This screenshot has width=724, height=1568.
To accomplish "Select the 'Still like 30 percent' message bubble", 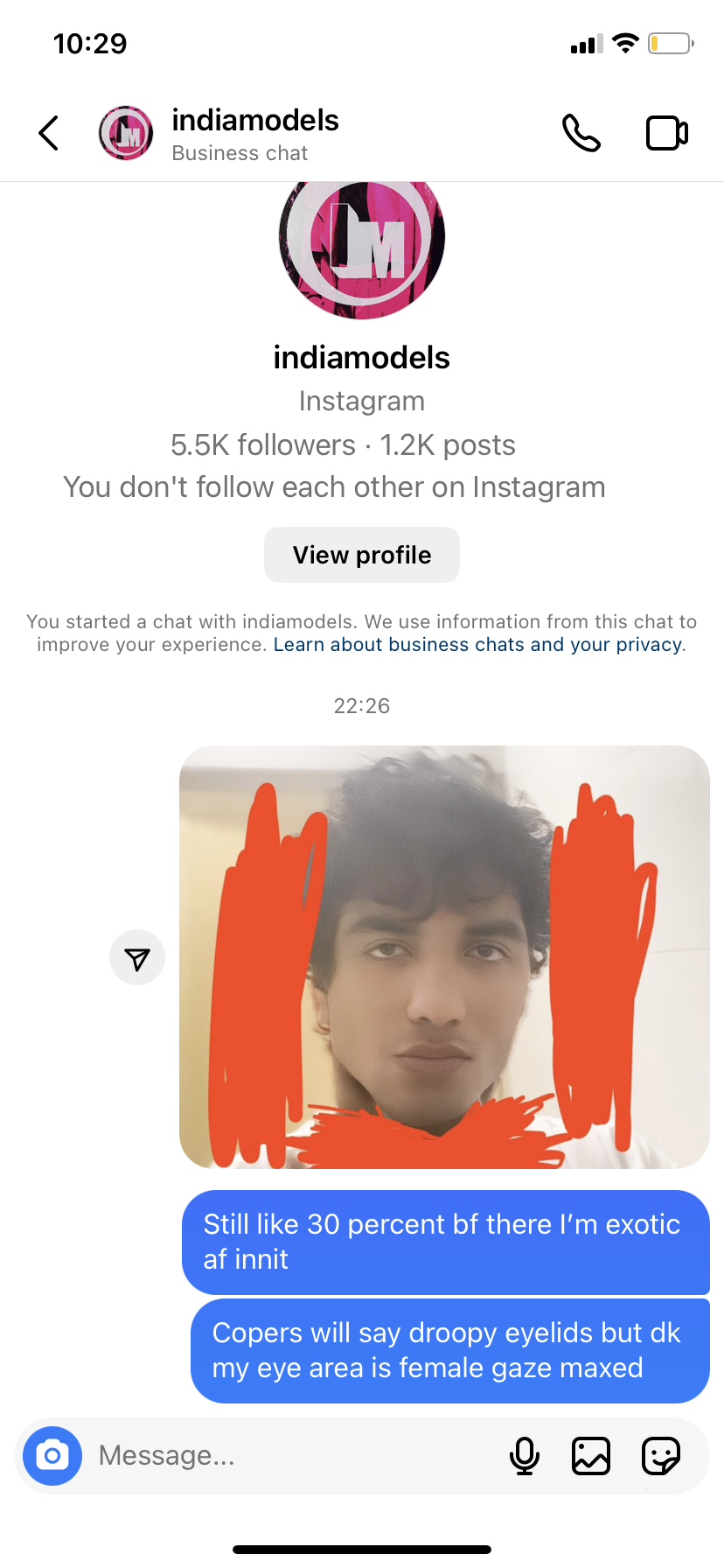I will 446,1242.
